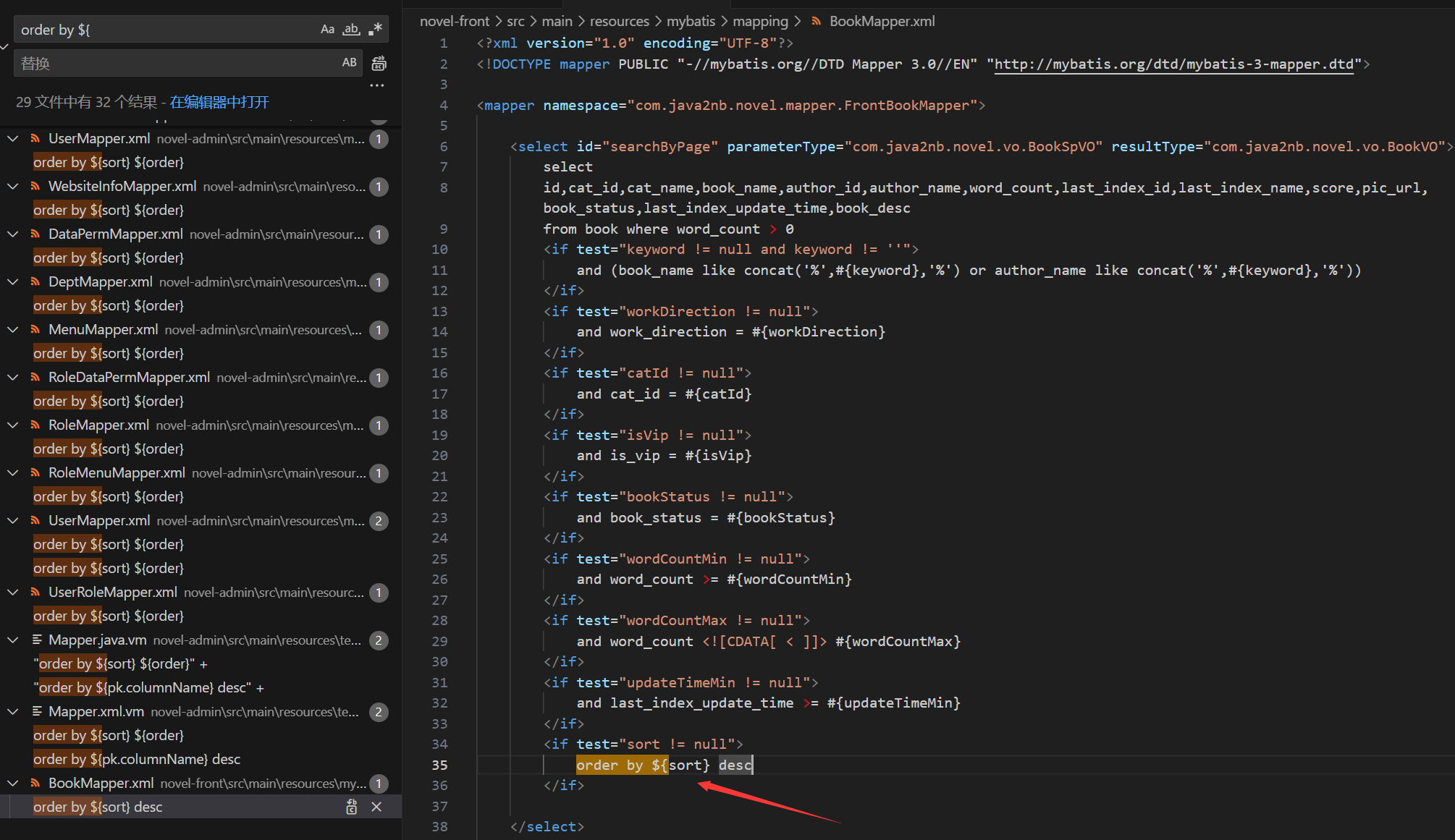Open the mybatis breadcrumb segment
The image size is (1455, 840).
pyautogui.click(x=691, y=22)
